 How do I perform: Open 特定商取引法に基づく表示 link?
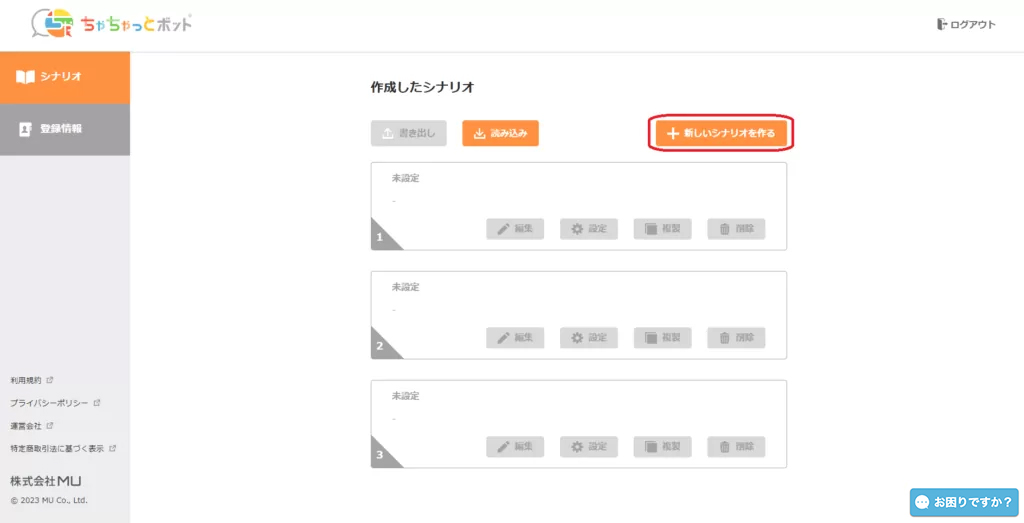point(57,449)
